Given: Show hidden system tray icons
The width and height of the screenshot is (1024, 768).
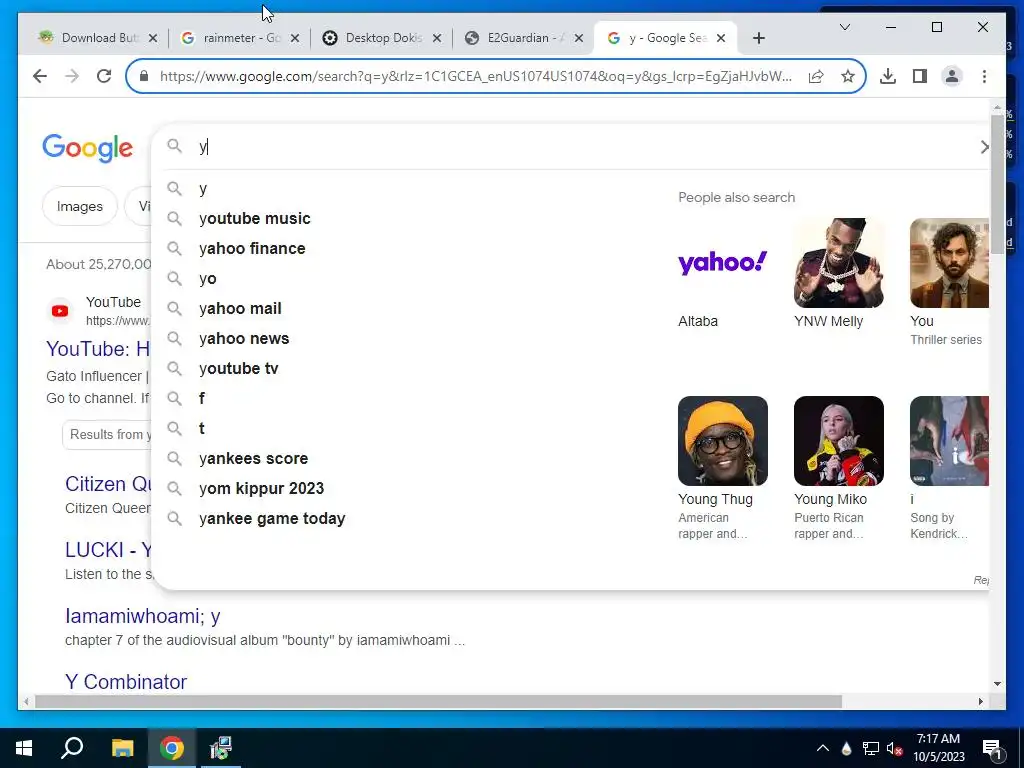Looking at the screenshot, I should [823, 748].
